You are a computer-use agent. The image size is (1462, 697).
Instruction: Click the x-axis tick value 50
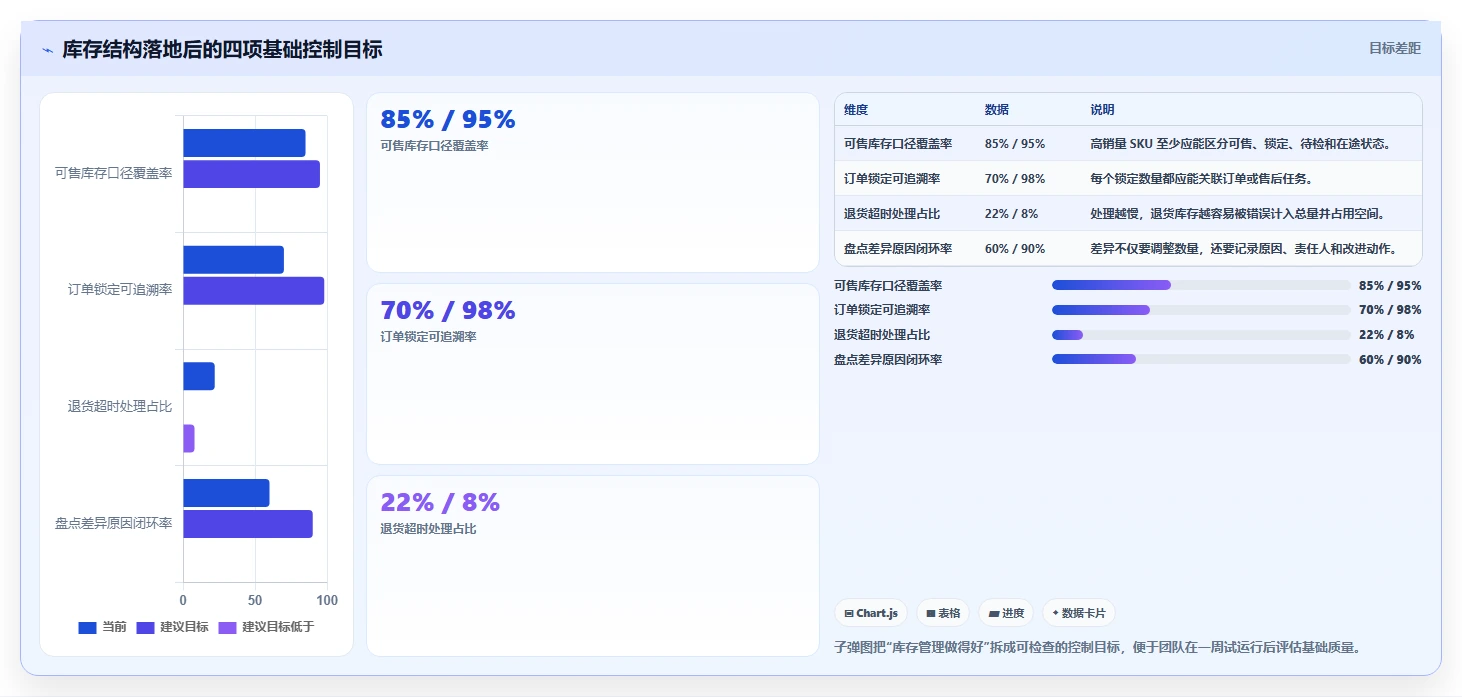(x=255, y=600)
